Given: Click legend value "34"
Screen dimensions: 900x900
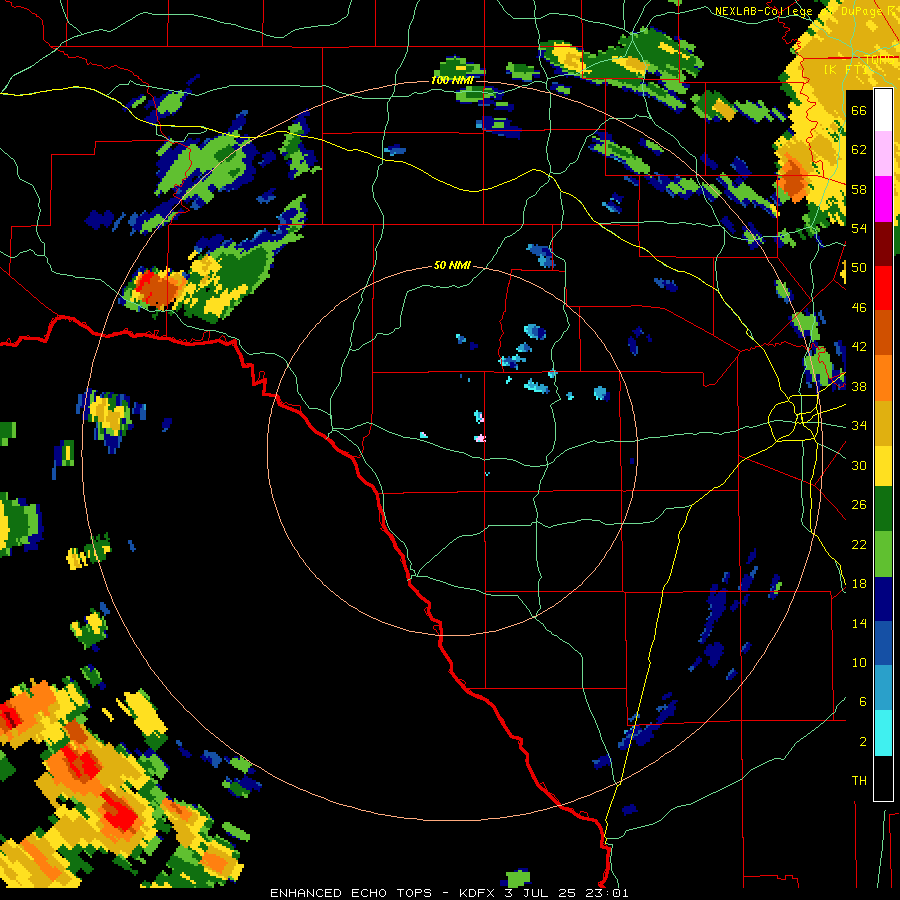Looking at the screenshot, I should [859, 426].
